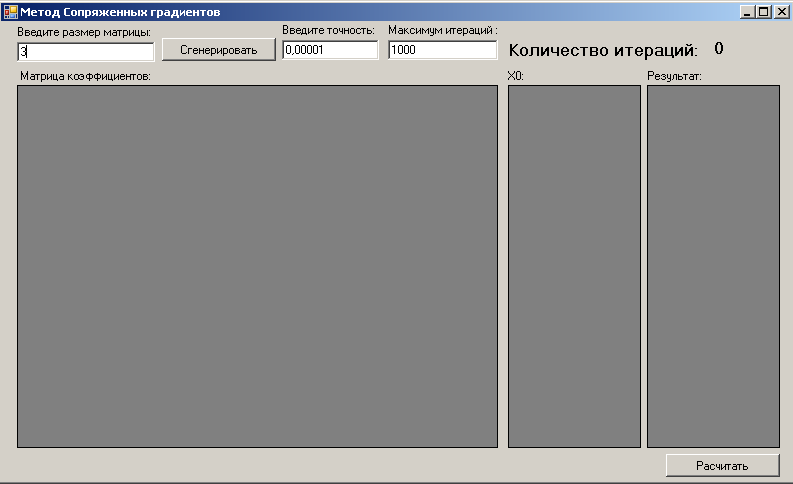Select the maximum iterations field with 1000

[443, 50]
